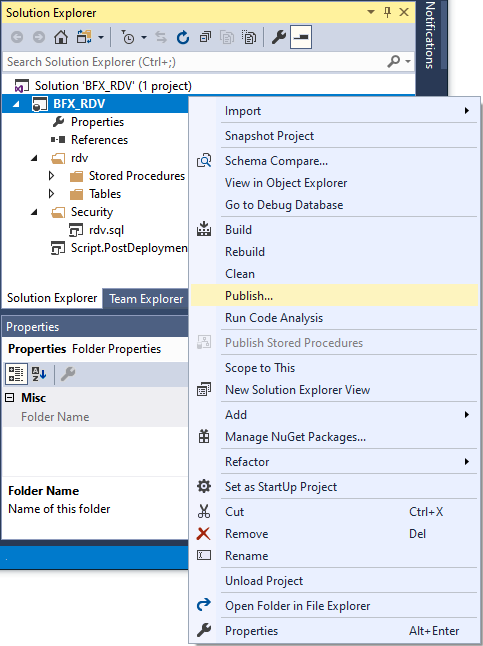This screenshot has height=646, width=483.
Task: Expand the Stored Procedures folder
Action: pos(51,176)
